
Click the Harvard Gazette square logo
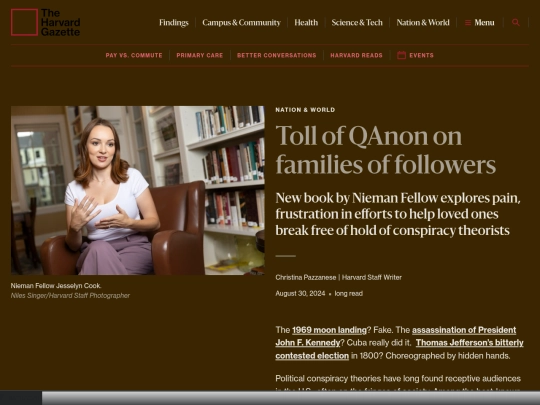point(24,22)
